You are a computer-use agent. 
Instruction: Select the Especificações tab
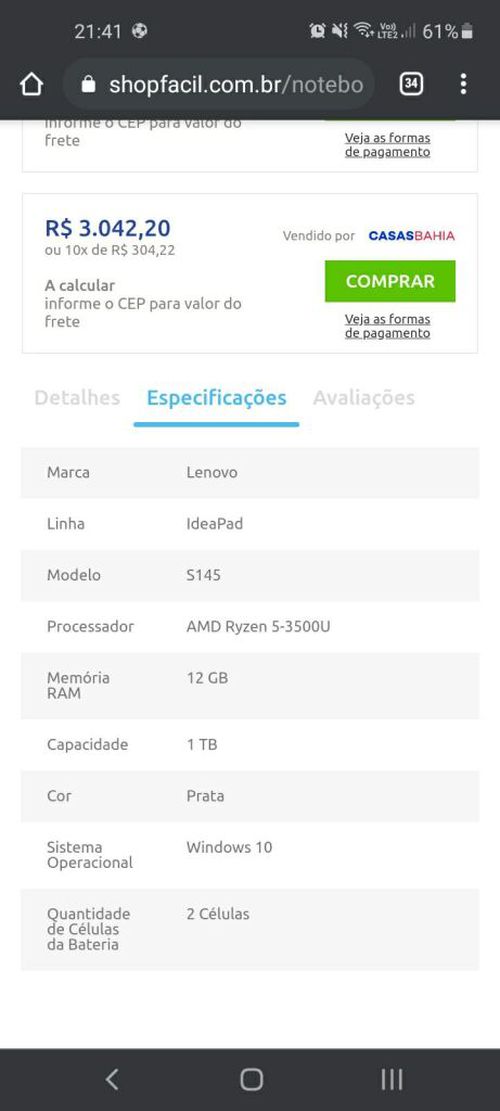(x=216, y=398)
